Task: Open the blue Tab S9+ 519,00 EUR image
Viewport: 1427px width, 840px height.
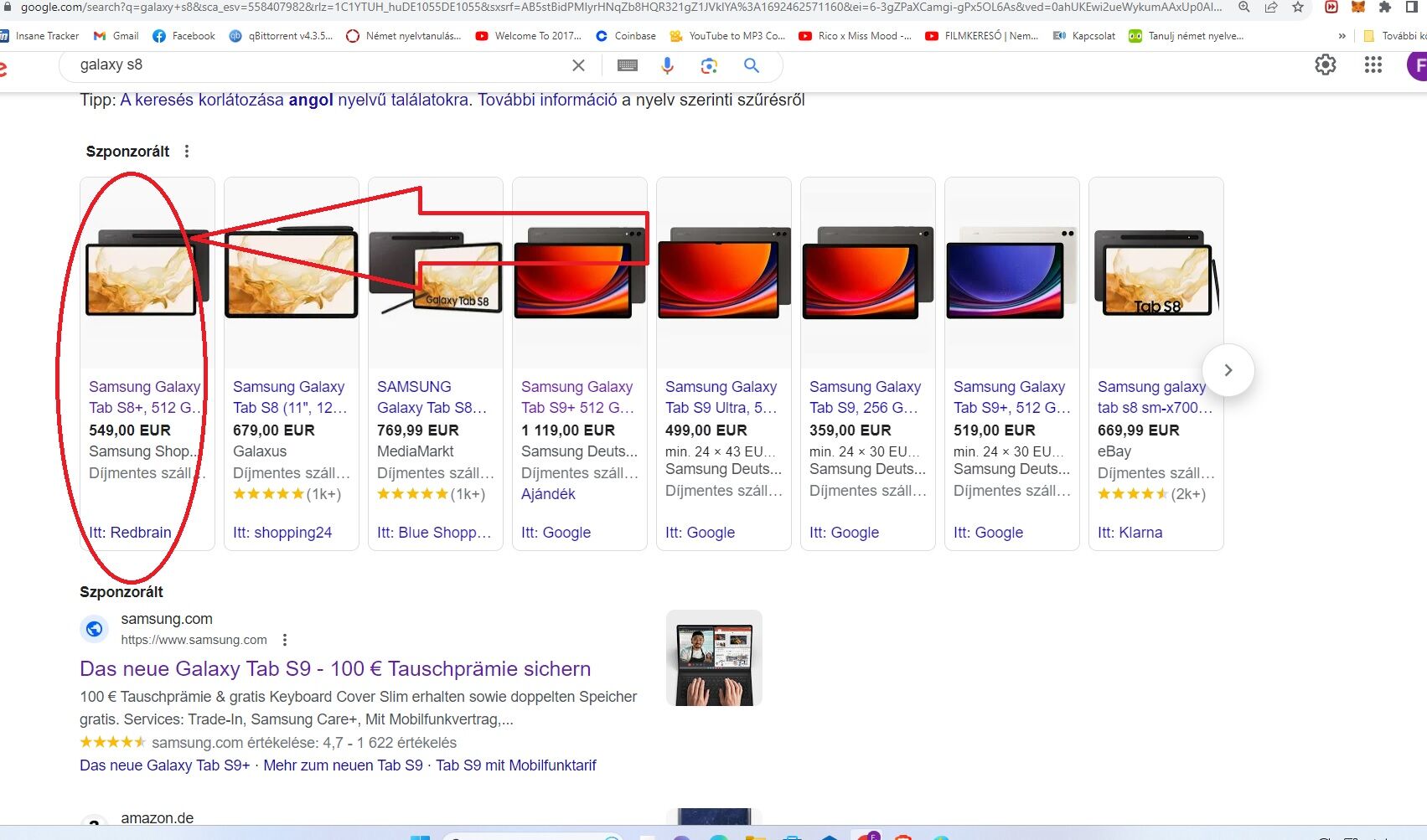Action: click(x=1012, y=273)
